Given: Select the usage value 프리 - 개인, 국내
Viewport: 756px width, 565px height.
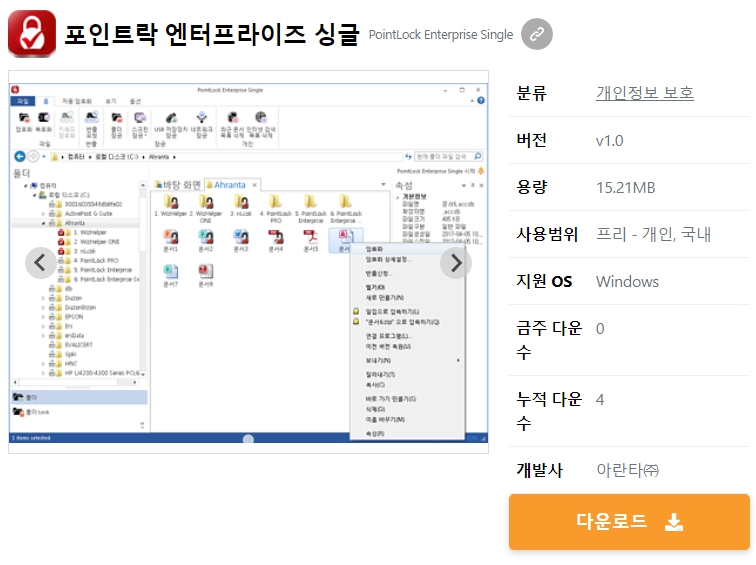Looking at the screenshot, I should point(653,234).
